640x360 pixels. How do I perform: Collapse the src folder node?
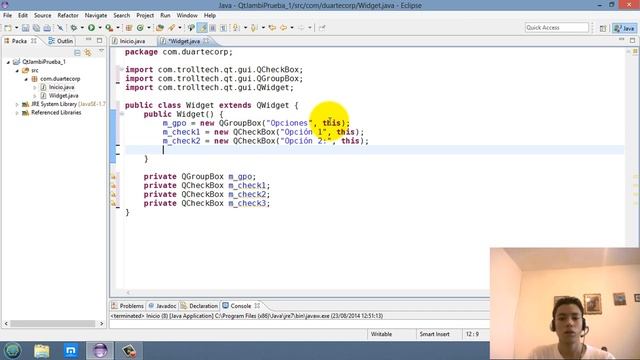pyautogui.click(x=17, y=71)
